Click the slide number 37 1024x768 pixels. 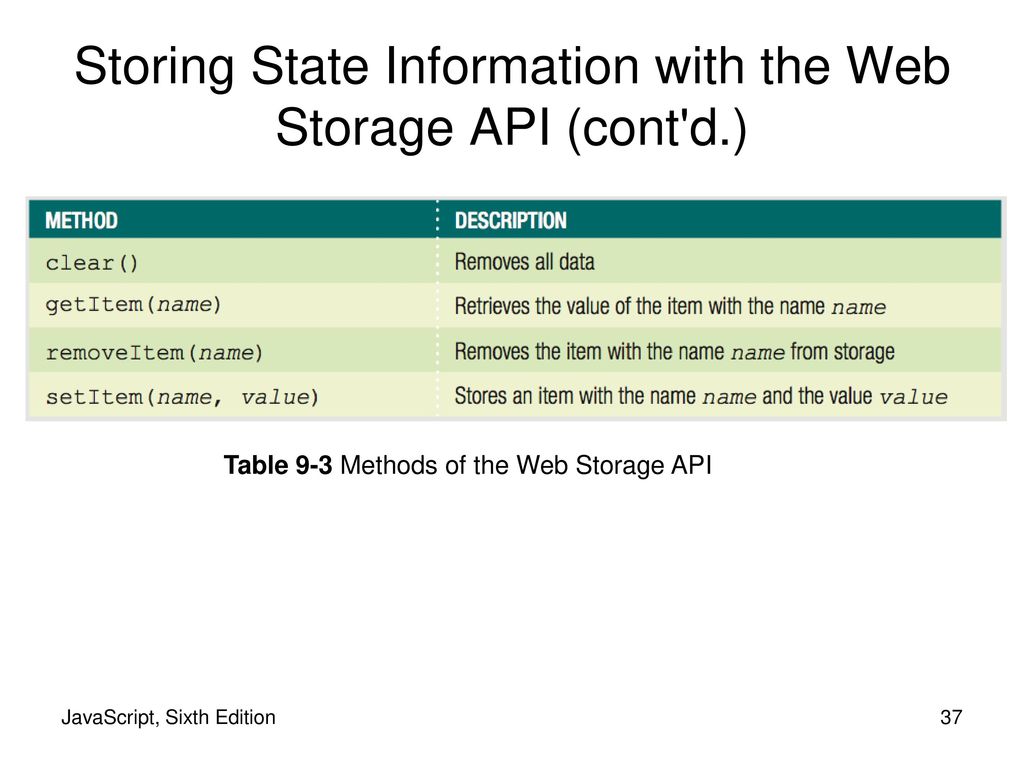pyautogui.click(x=951, y=717)
